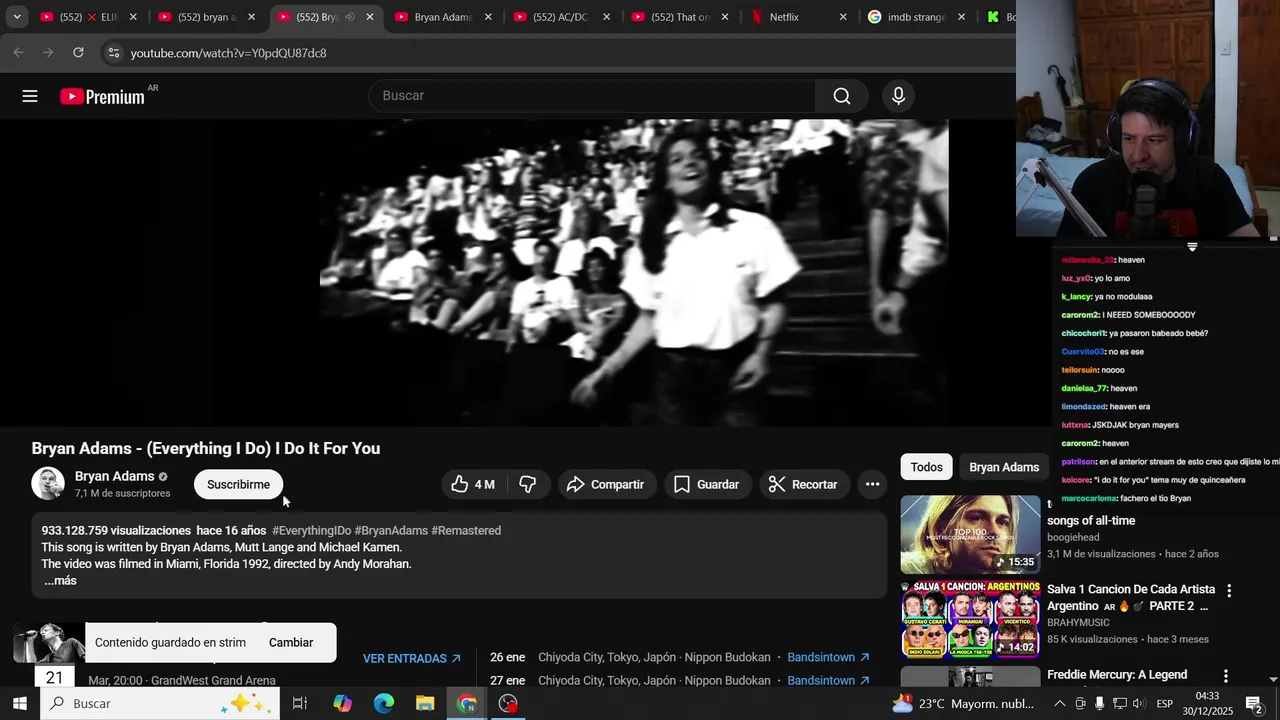Open the weather widget 23°C
The height and width of the screenshot is (720, 1280).
pos(962,703)
